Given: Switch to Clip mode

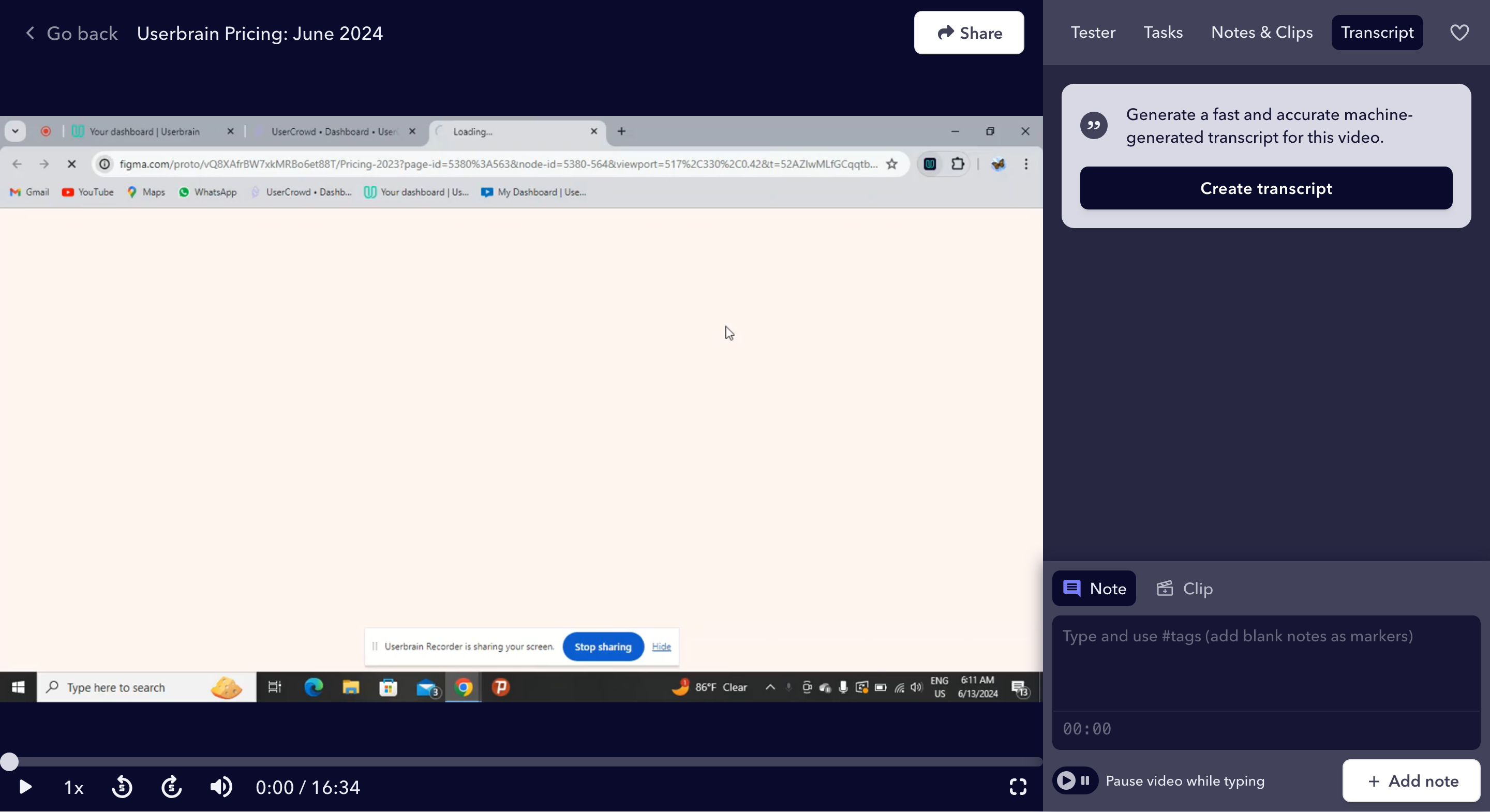Looking at the screenshot, I should (x=1184, y=589).
